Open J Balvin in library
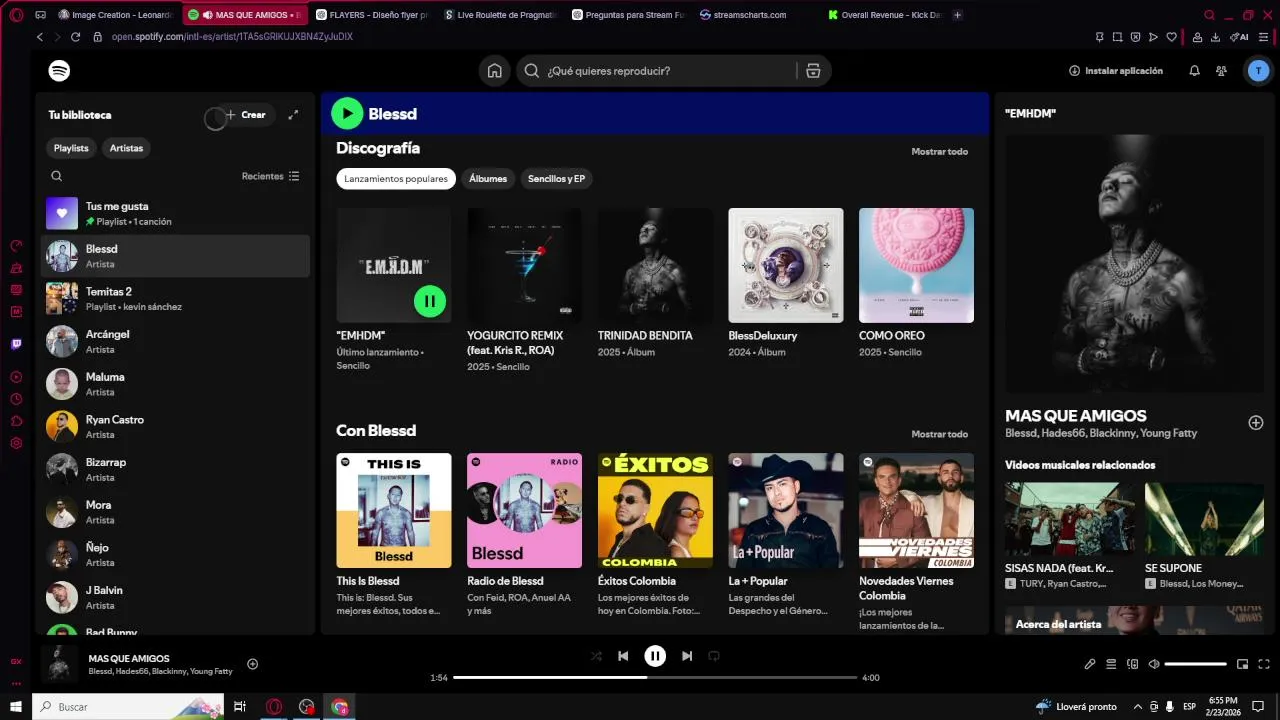 coord(175,597)
